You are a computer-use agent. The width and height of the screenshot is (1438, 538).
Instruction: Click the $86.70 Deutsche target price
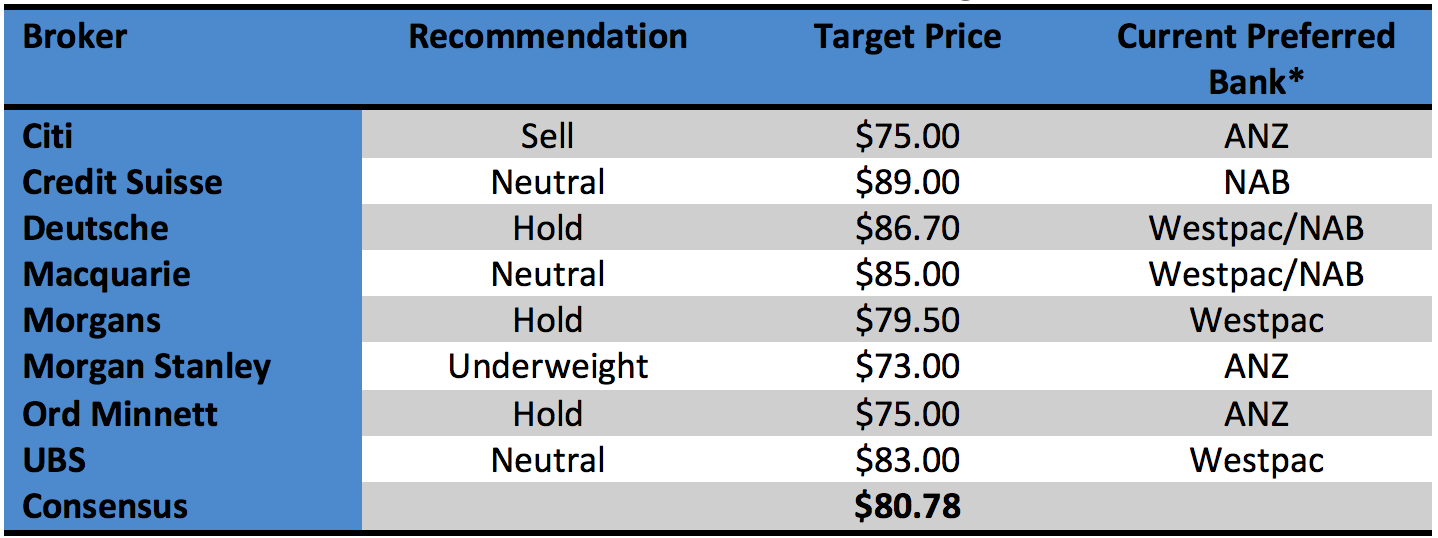907,228
